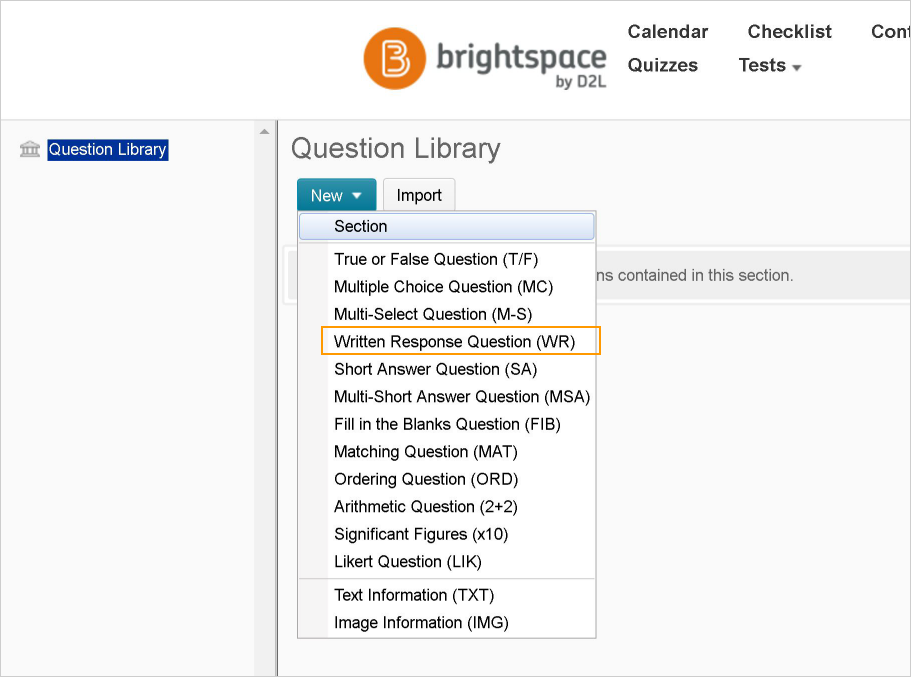Click the Import button
The height and width of the screenshot is (677, 911).
pyautogui.click(x=419, y=196)
